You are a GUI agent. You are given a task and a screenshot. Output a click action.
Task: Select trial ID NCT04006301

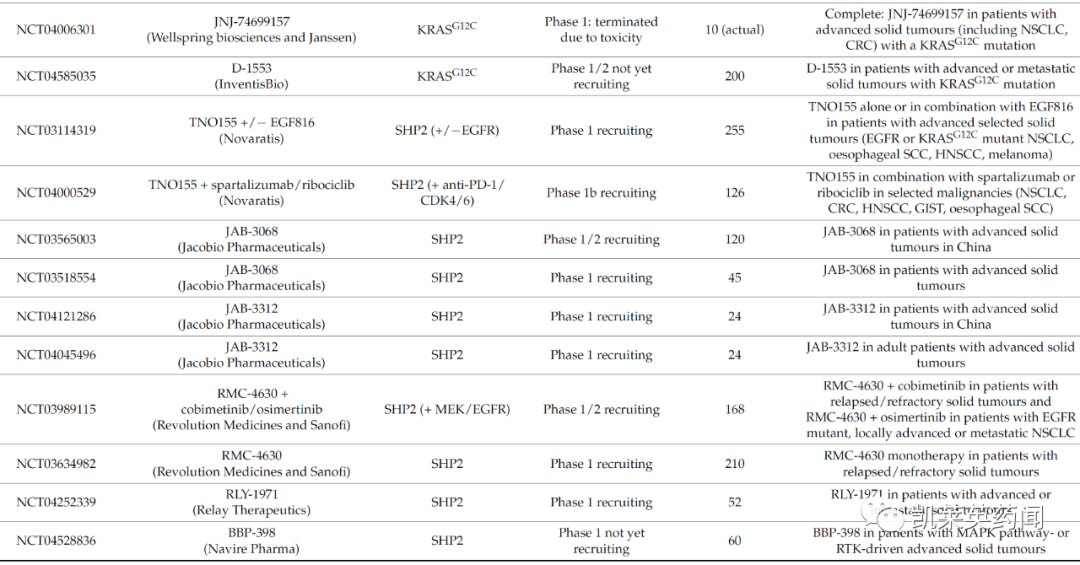click(x=56, y=30)
